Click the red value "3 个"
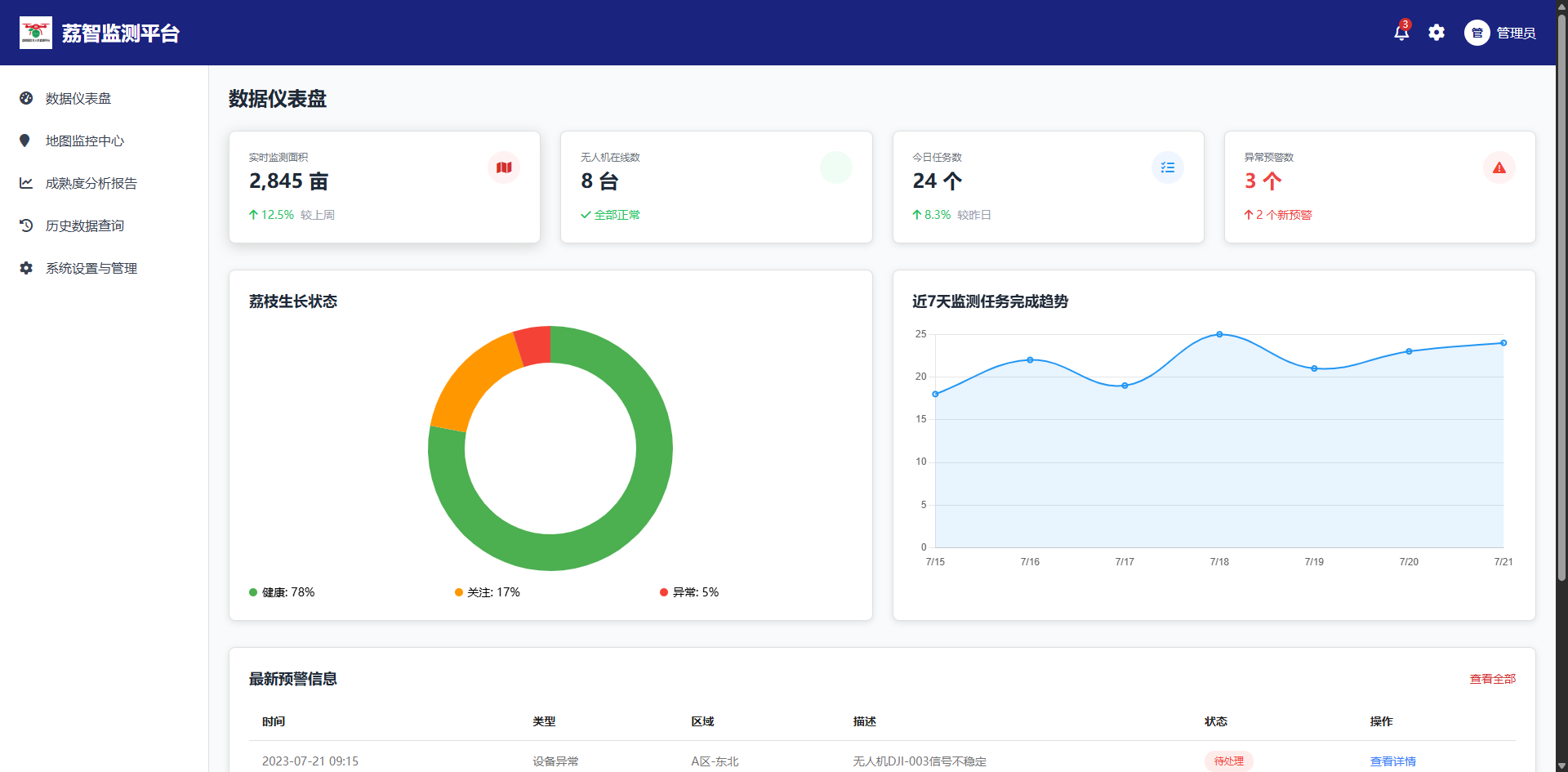The width and height of the screenshot is (1568, 772). (x=1263, y=181)
